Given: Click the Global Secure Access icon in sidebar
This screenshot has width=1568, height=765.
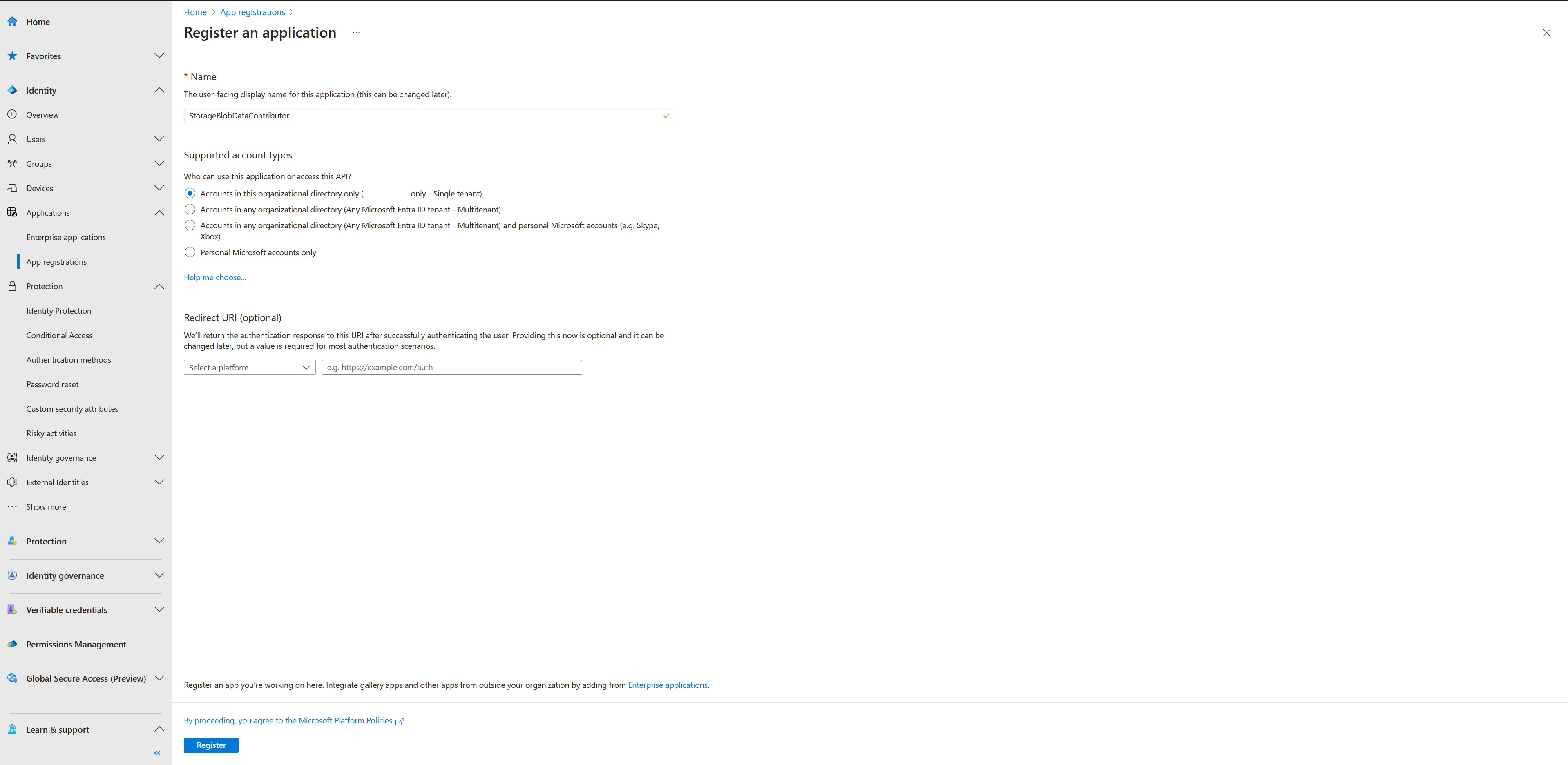Looking at the screenshot, I should tap(14, 678).
